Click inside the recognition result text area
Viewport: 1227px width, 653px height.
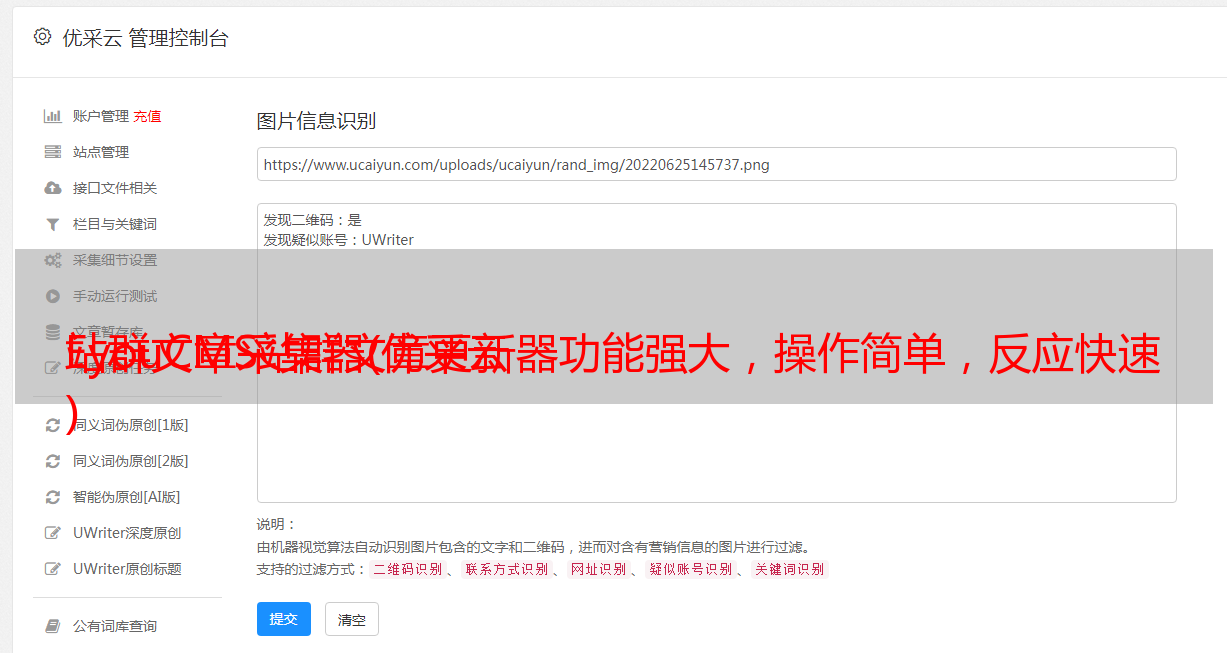[x=716, y=353]
